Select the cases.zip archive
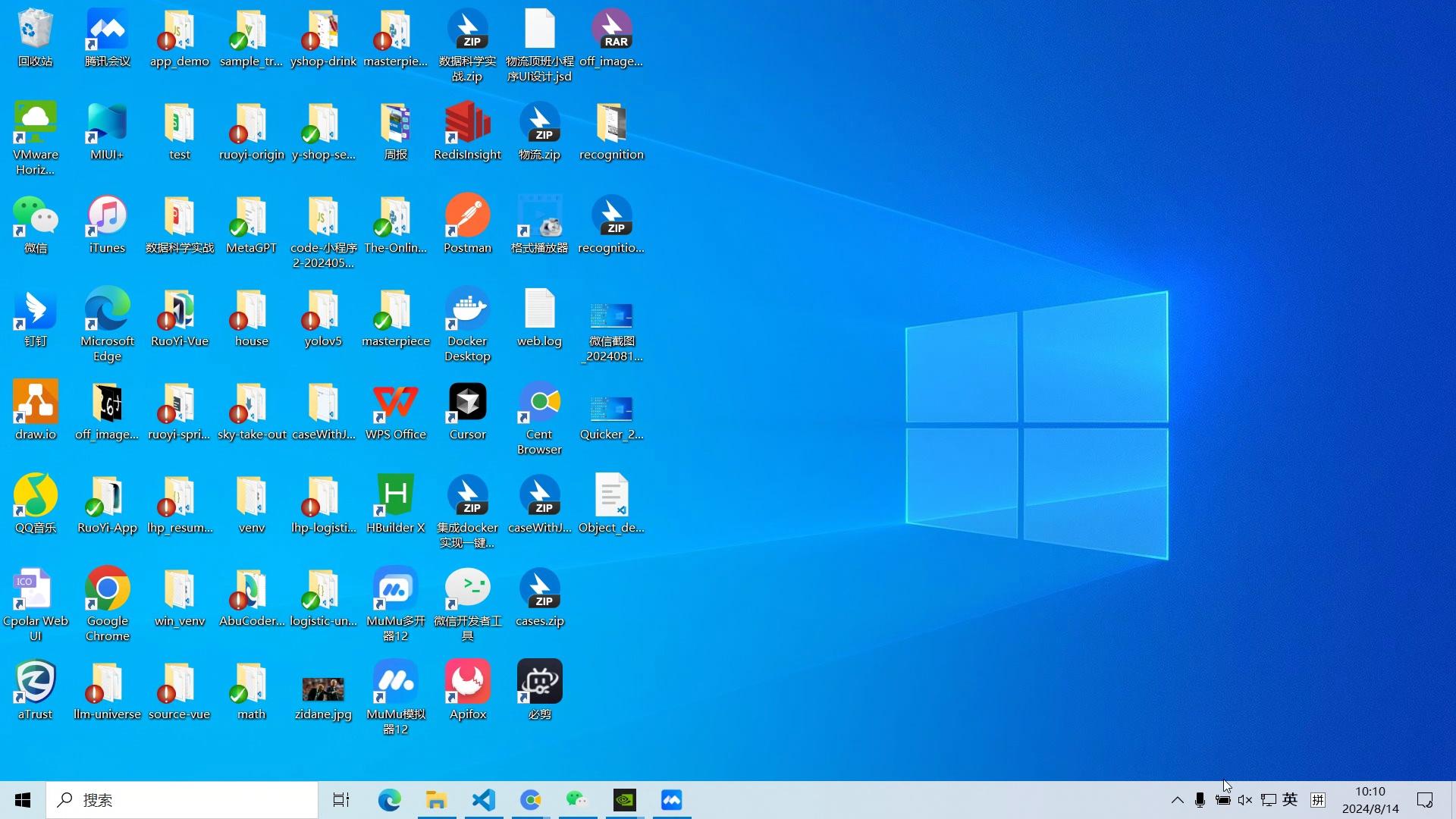1456x819 pixels. click(539, 598)
